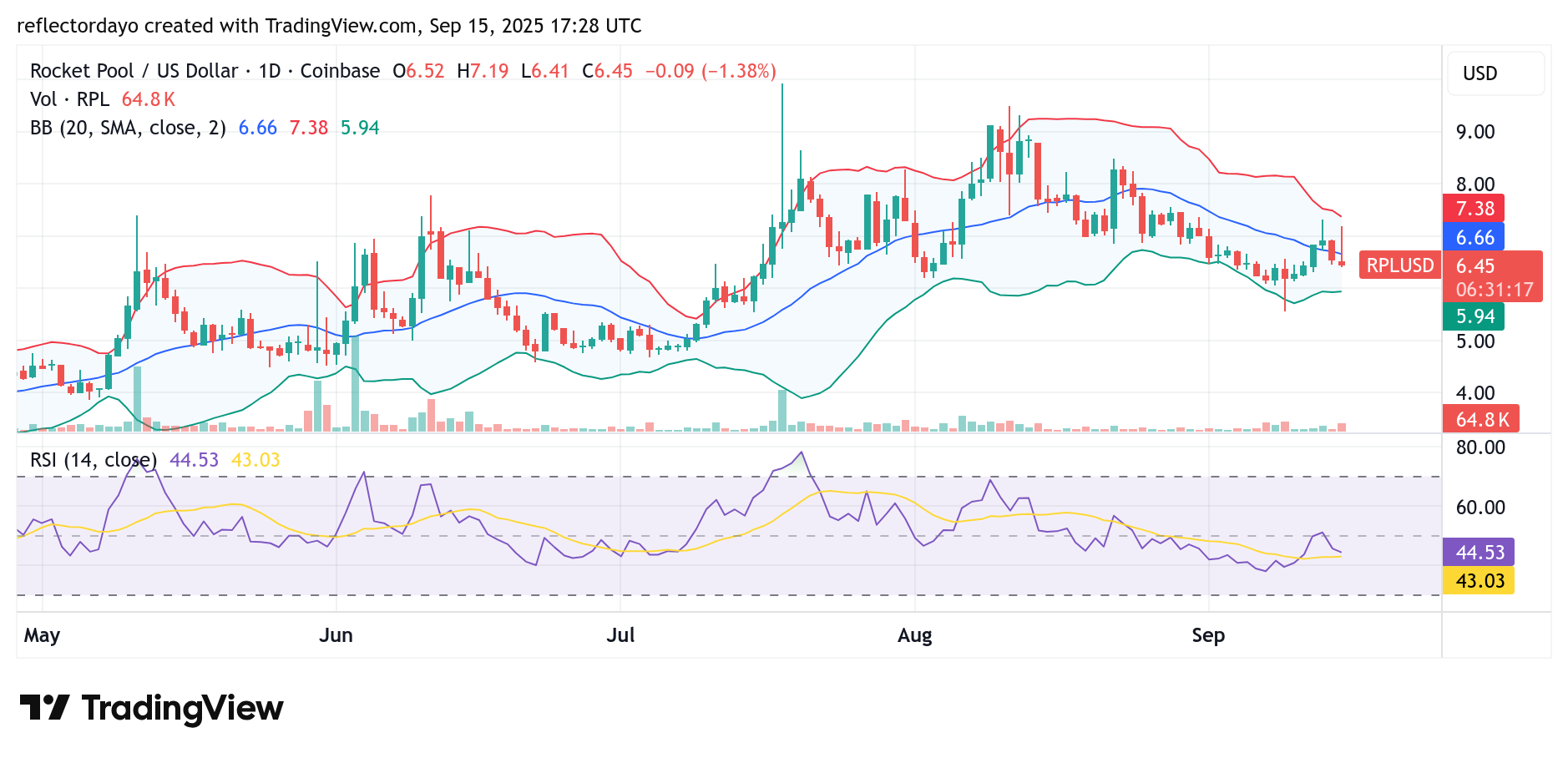This screenshot has height=758, width=1568.
Task: Click the 4.00 price axis label
Action: click(1475, 393)
